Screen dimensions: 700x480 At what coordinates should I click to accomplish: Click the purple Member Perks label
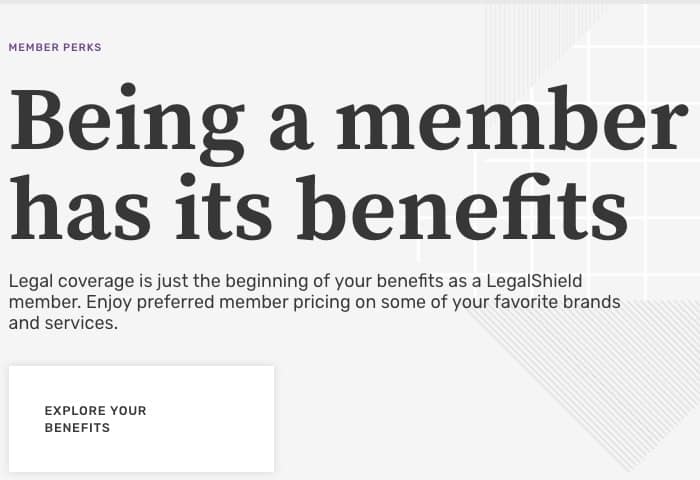click(x=55, y=47)
